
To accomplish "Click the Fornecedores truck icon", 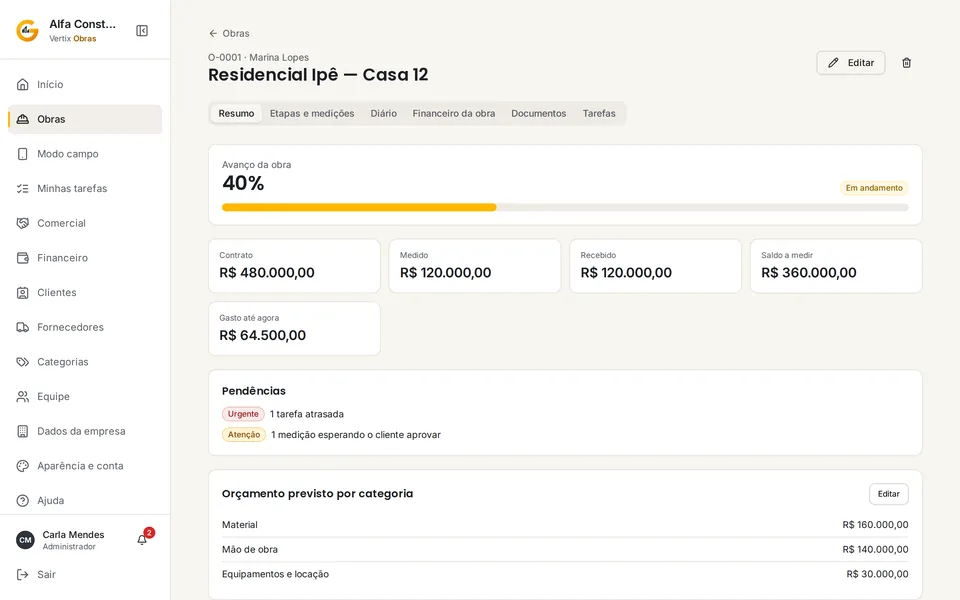I will click(x=23, y=328).
